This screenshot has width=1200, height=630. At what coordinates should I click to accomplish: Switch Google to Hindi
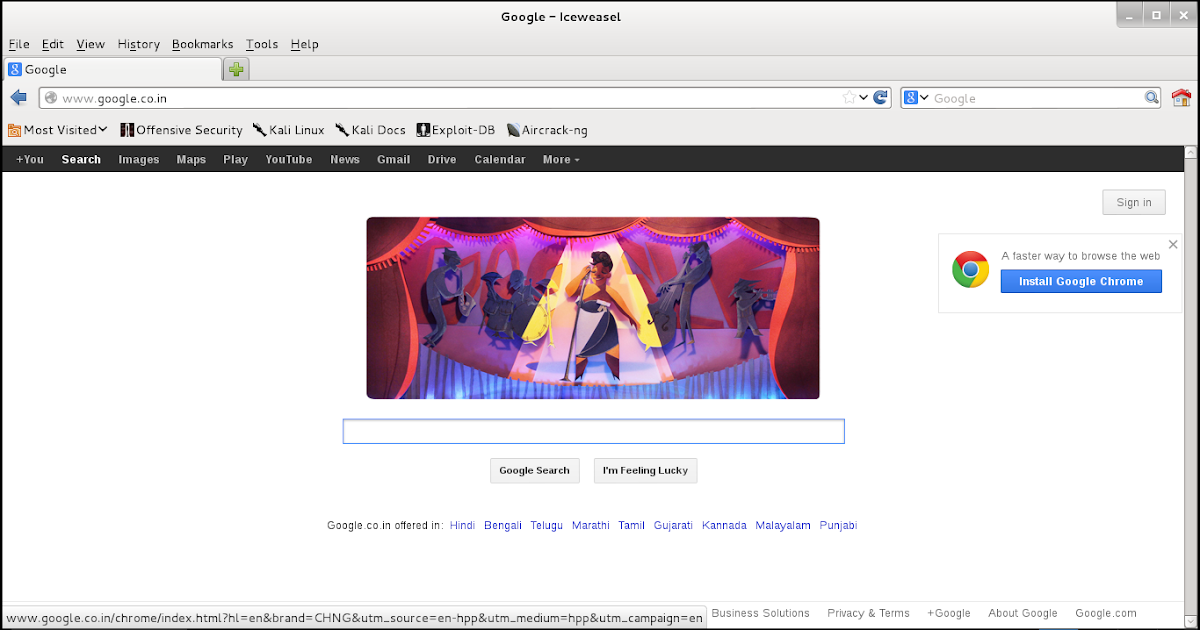(462, 525)
